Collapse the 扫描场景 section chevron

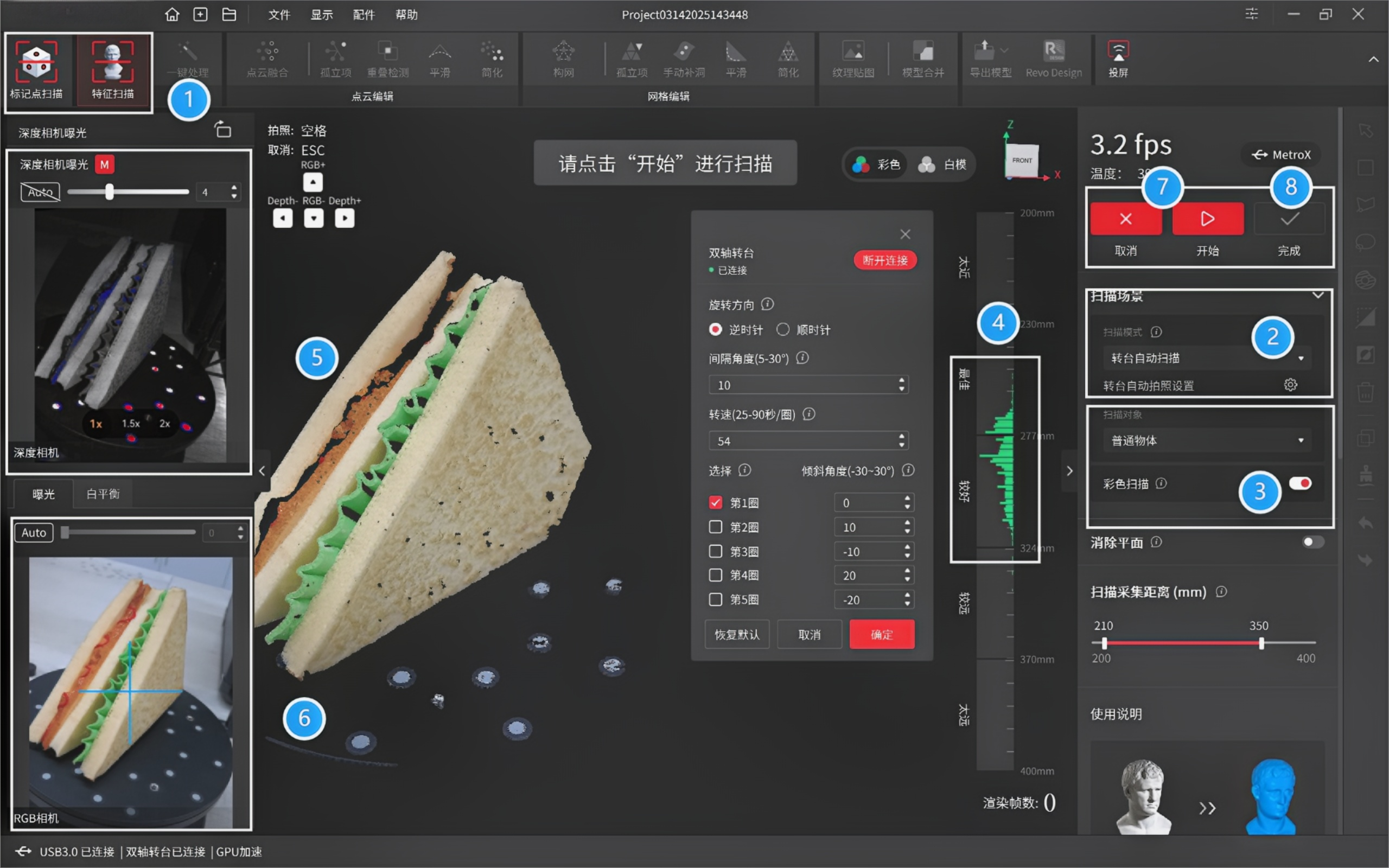tap(1318, 295)
